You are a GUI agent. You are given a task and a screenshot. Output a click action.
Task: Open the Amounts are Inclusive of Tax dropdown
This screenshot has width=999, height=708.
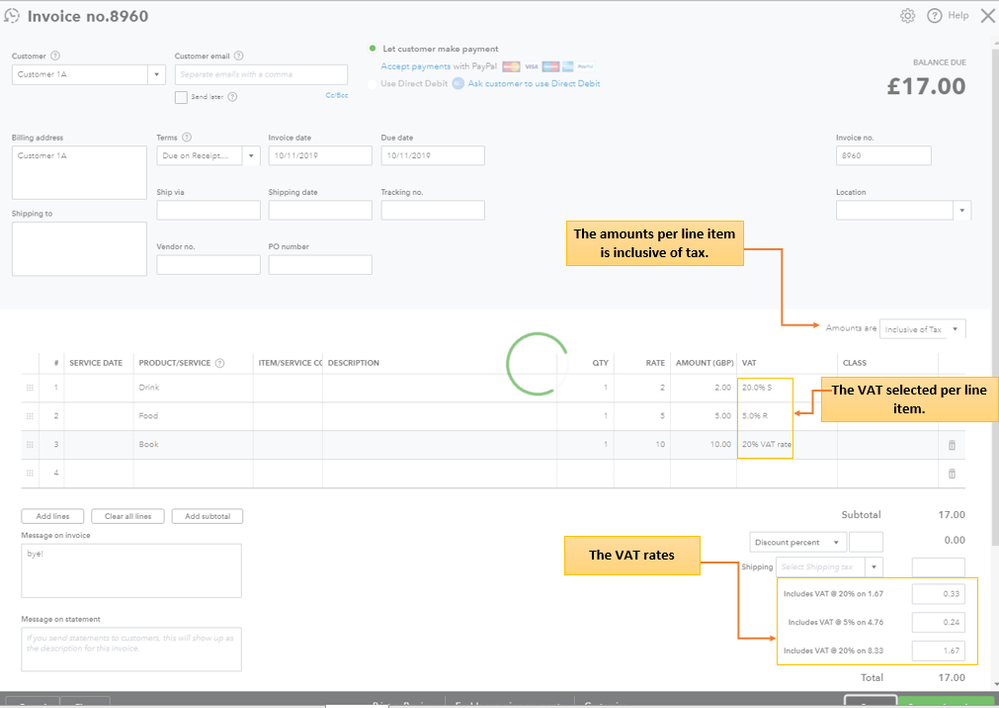(x=957, y=329)
